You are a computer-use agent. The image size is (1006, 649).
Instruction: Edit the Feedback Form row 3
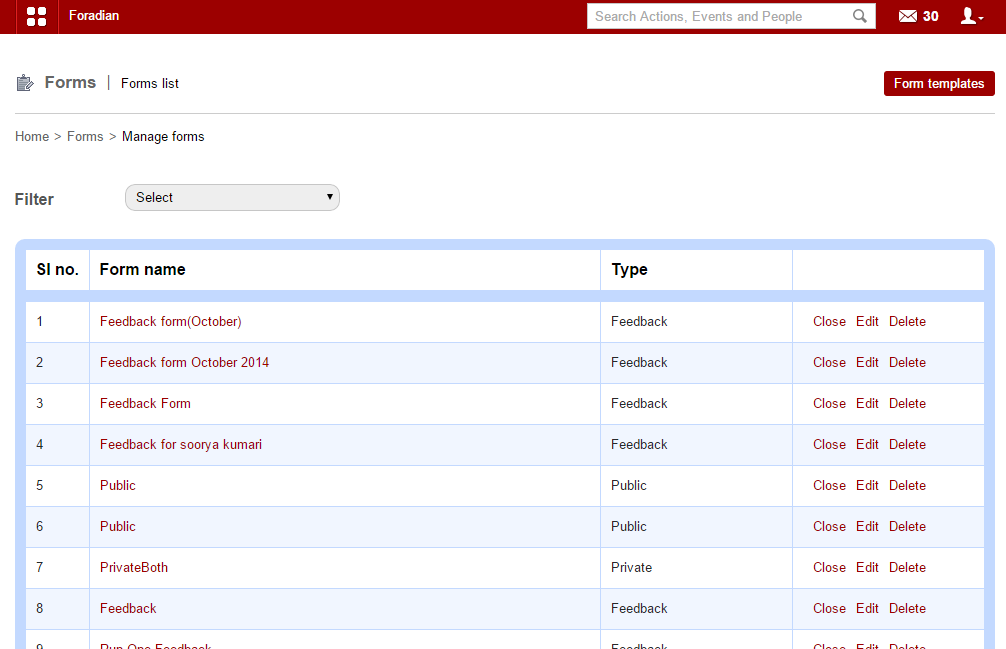coord(867,404)
